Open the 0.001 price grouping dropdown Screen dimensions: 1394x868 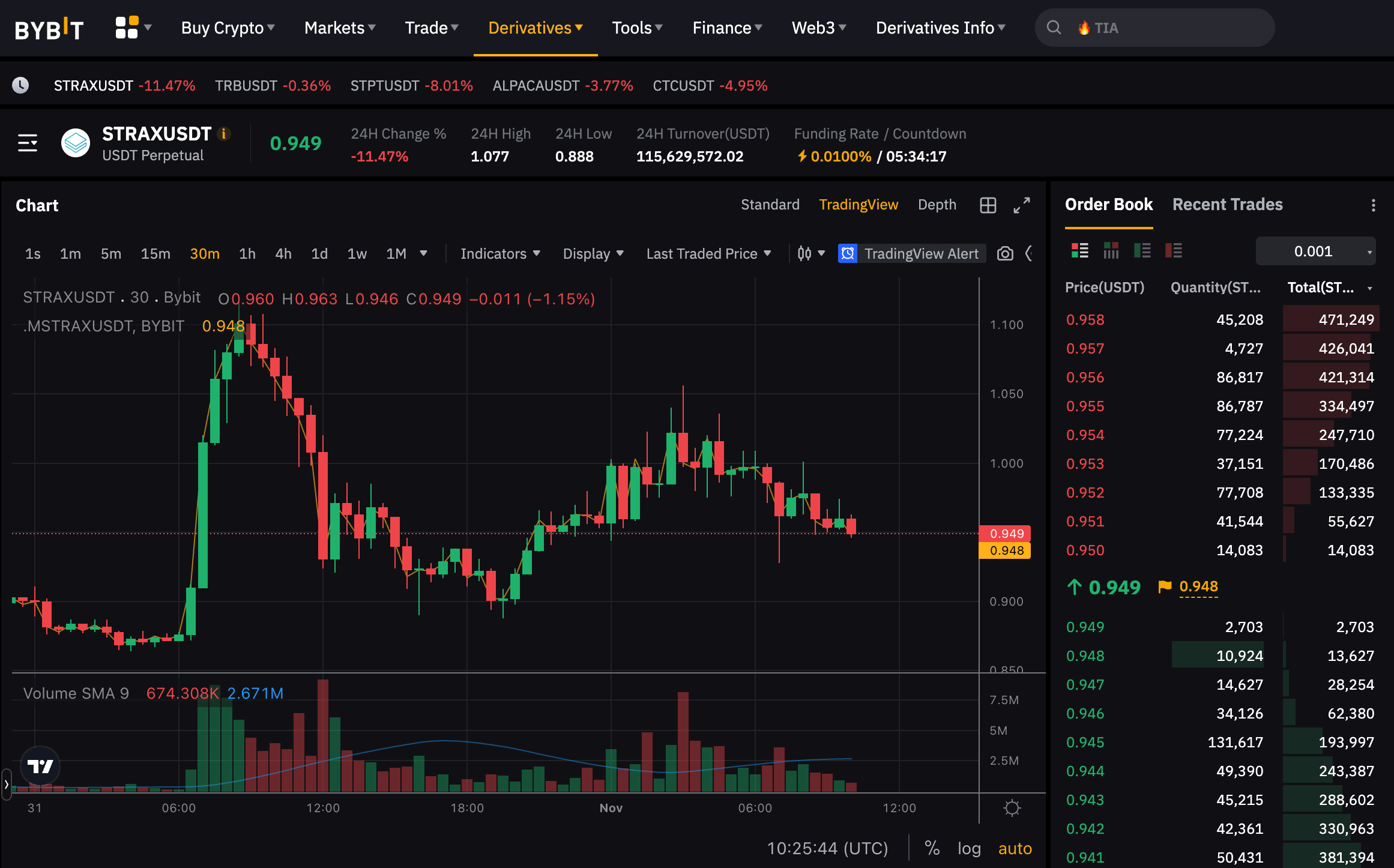tap(1316, 251)
